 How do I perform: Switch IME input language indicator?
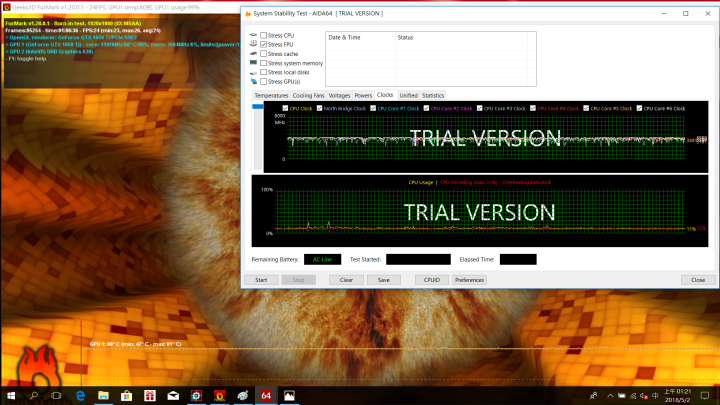point(655,395)
